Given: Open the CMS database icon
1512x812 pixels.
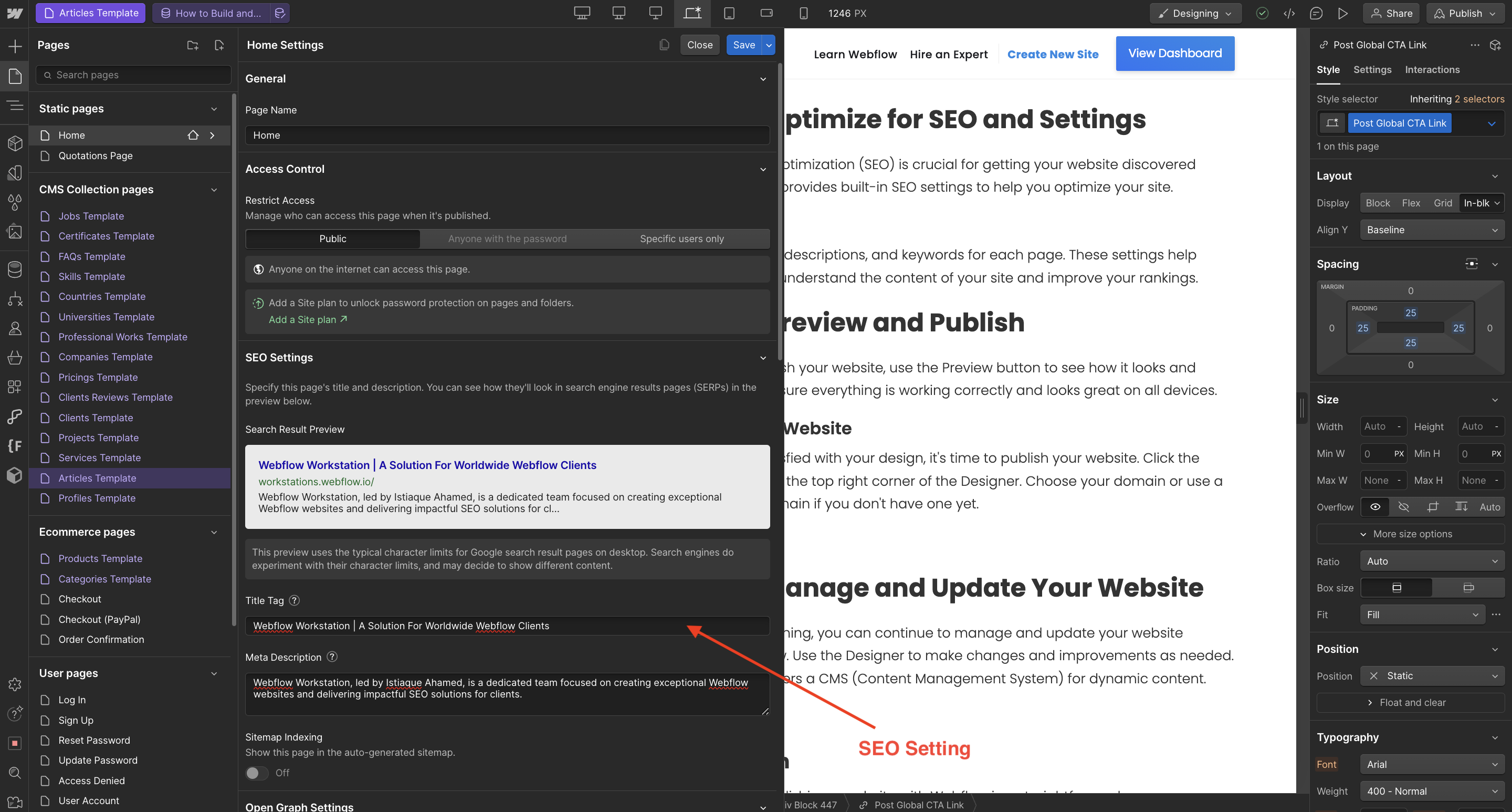Looking at the screenshot, I should coord(15,269).
